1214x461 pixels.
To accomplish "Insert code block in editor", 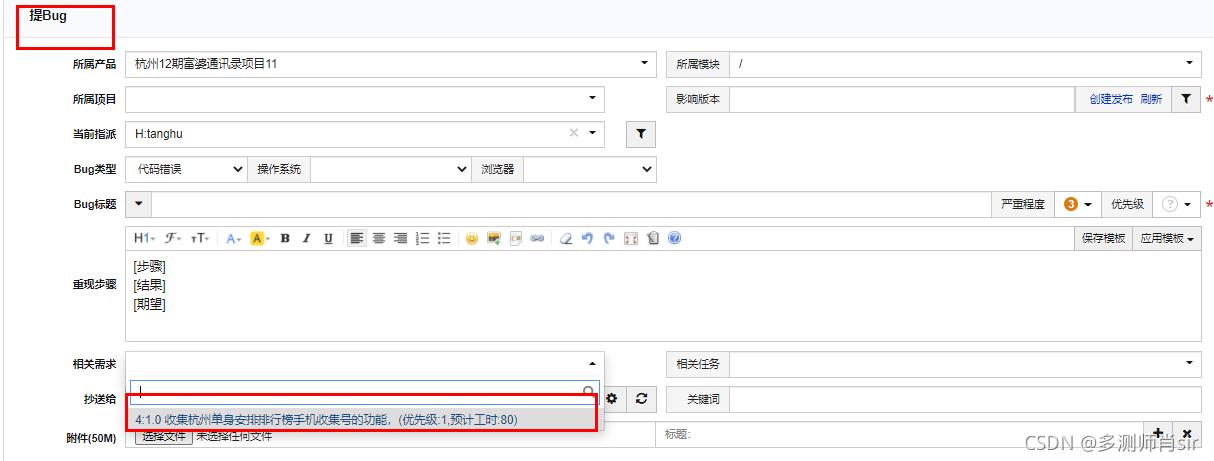I will coord(516,238).
